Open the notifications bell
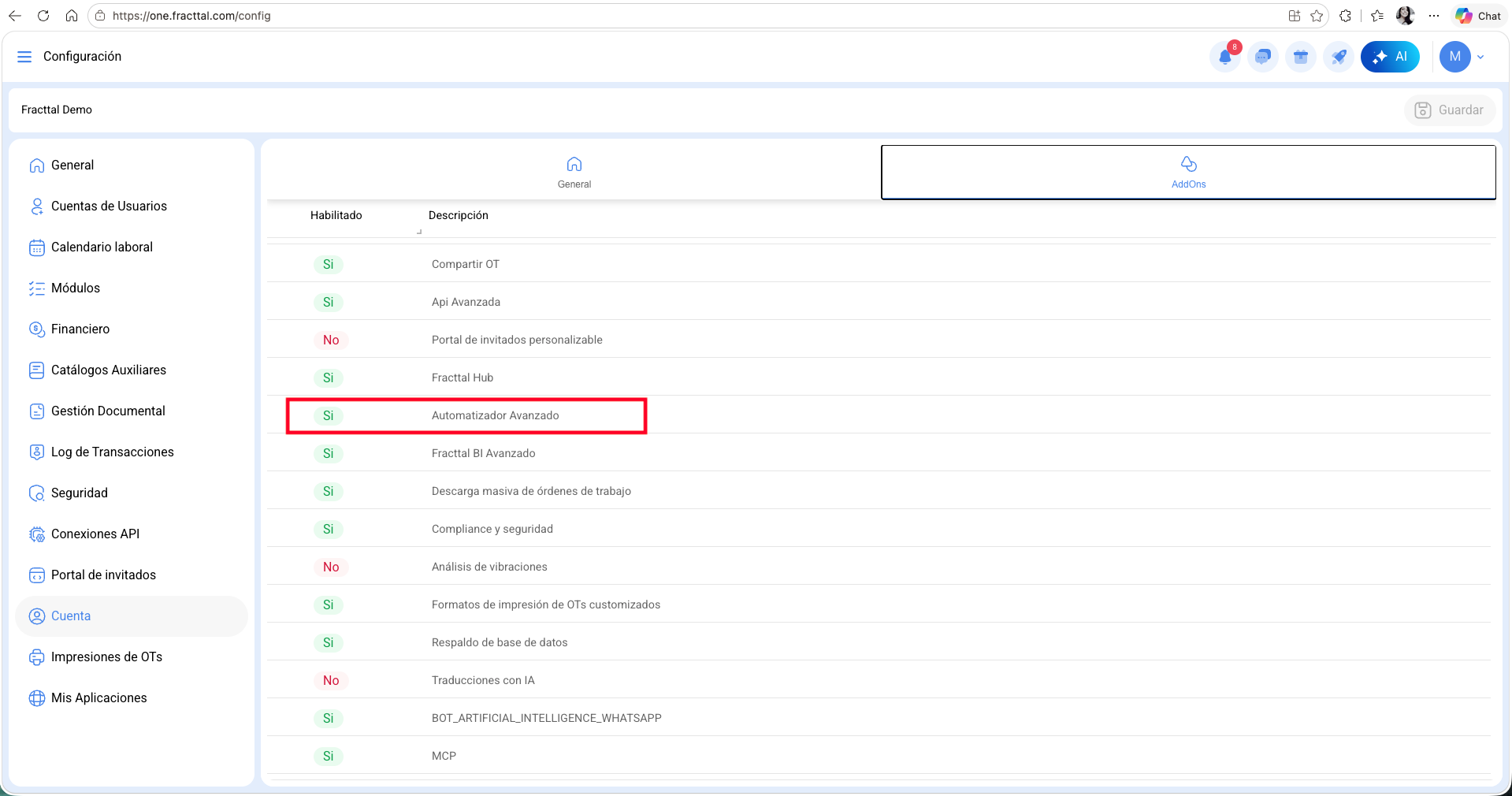This screenshot has height=796, width=1512. click(x=1225, y=57)
